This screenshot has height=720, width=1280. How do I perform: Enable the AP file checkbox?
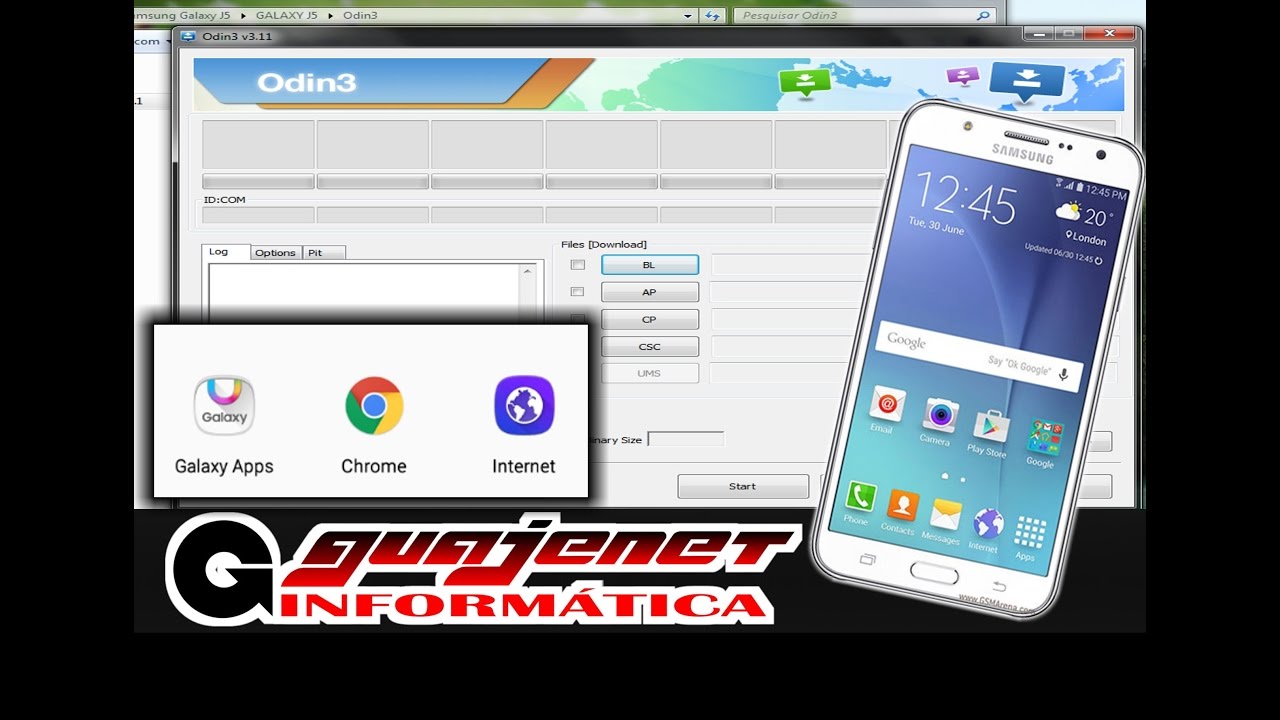[577, 292]
